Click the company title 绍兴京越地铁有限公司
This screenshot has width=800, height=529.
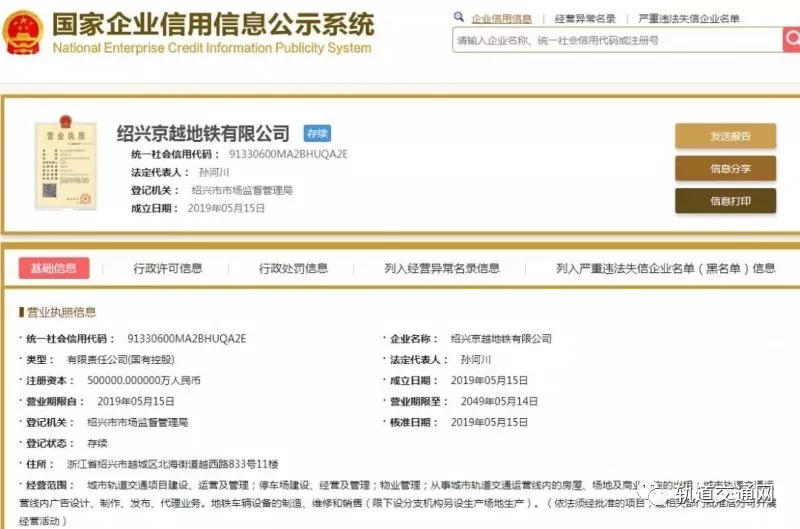(203, 134)
